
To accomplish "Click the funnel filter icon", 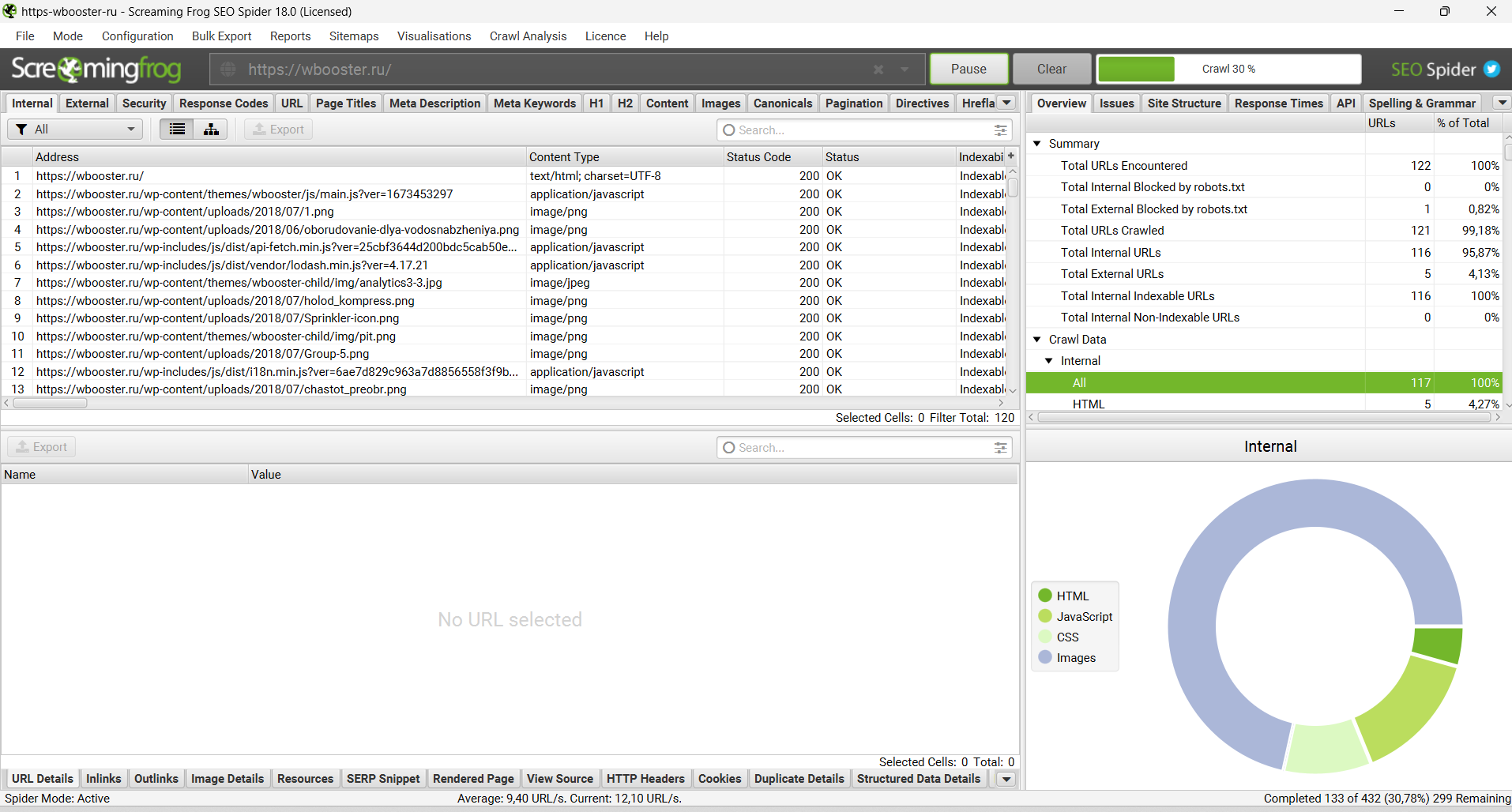I will click(21, 130).
